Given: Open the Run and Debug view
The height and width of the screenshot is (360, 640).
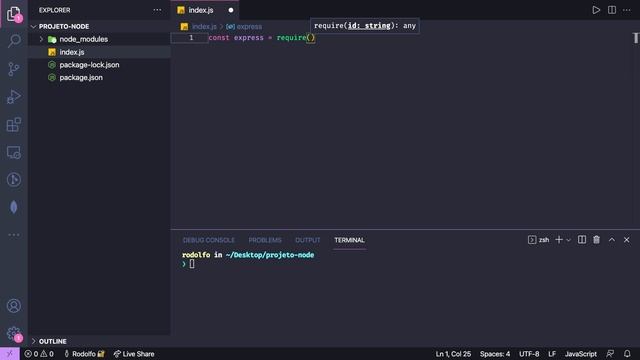Looking at the screenshot, I should [14, 97].
